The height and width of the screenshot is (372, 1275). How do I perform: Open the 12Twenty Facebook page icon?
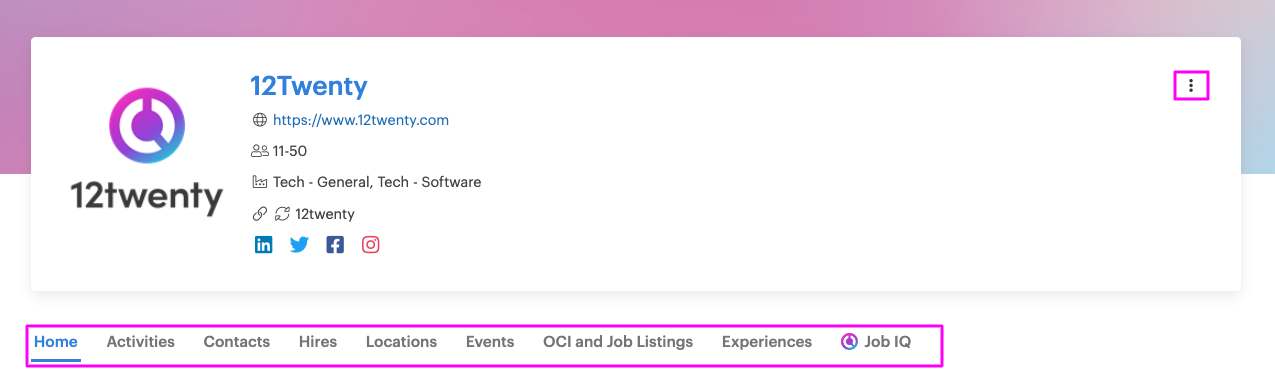[335, 245]
